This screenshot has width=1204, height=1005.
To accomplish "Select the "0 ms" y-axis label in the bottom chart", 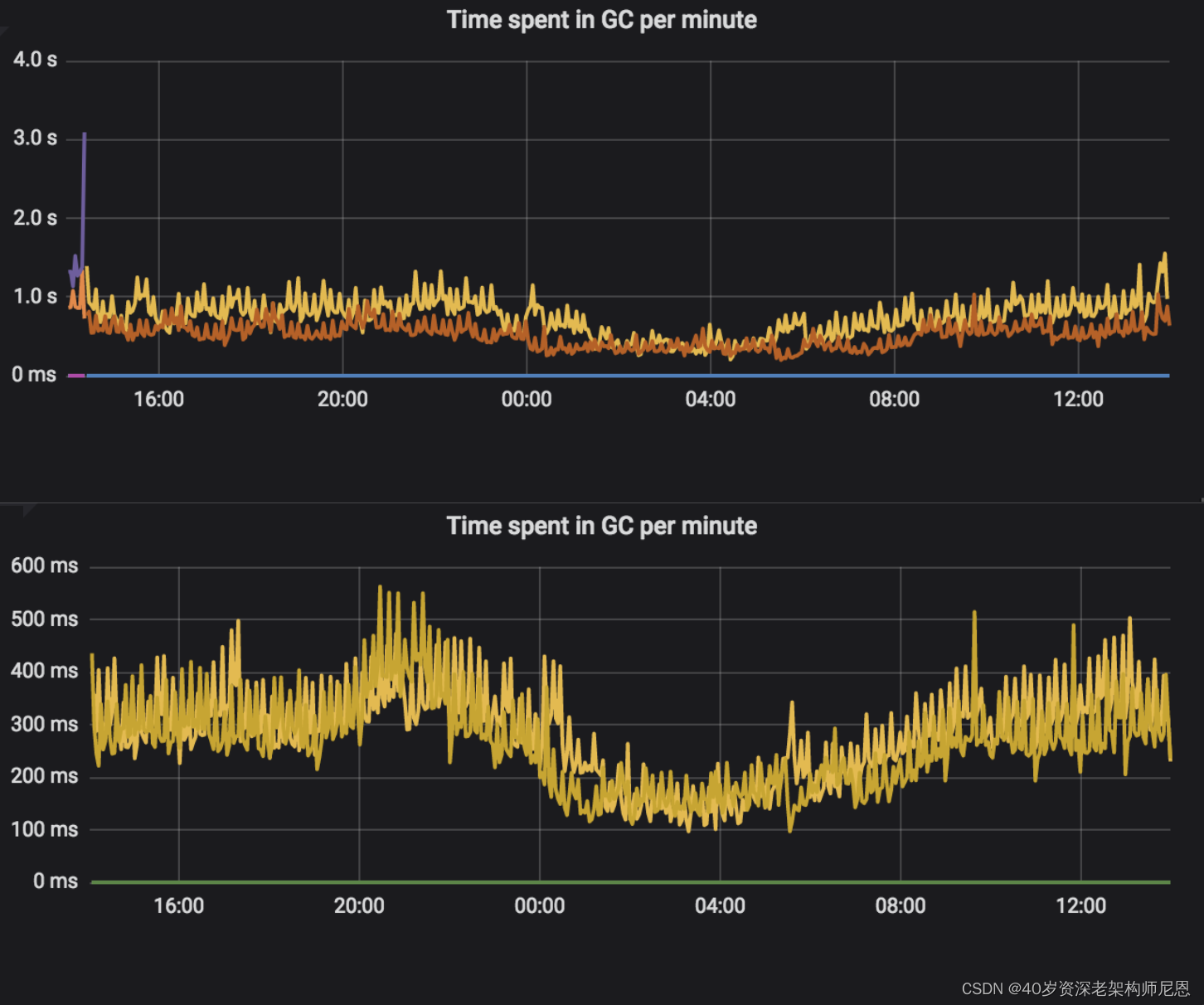I will (x=56, y=881).
